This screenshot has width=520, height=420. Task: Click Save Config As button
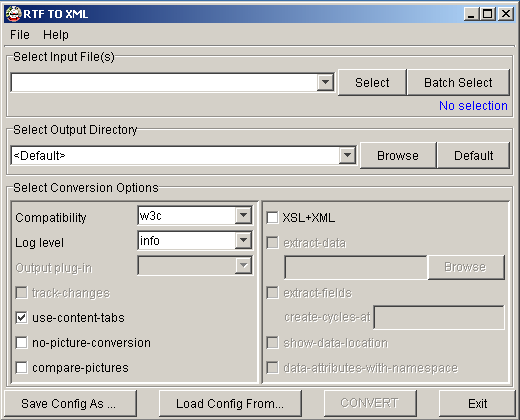click(x=70, y=404)
